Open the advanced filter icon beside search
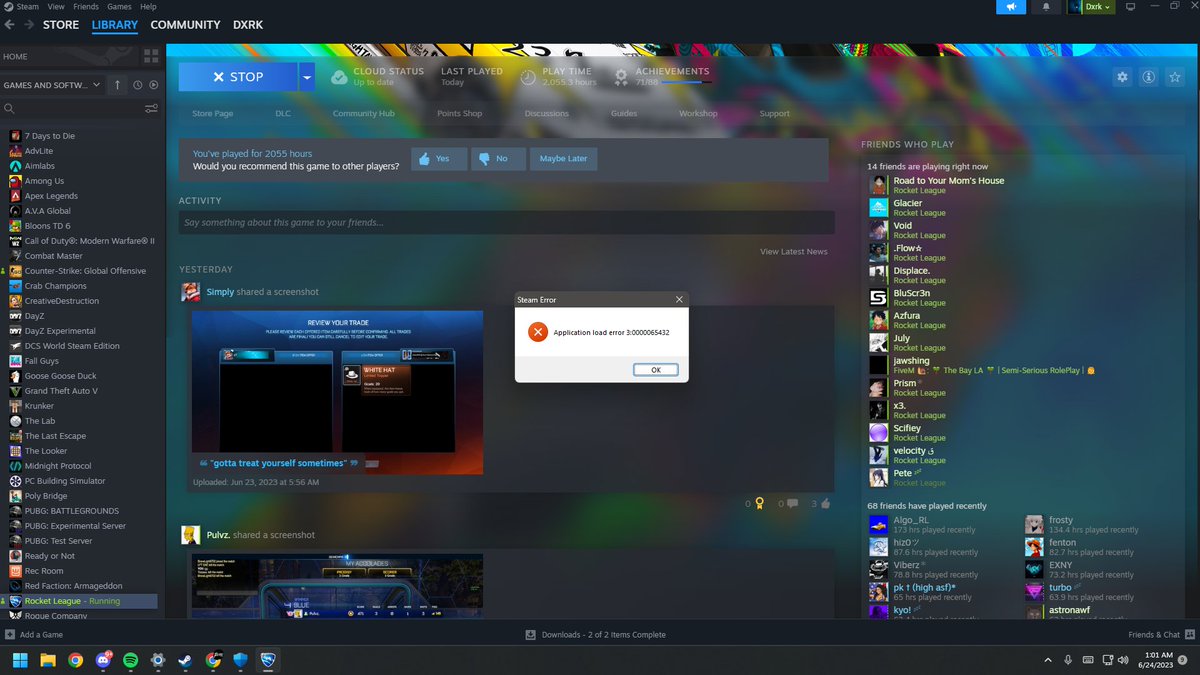 coord(152,108)
